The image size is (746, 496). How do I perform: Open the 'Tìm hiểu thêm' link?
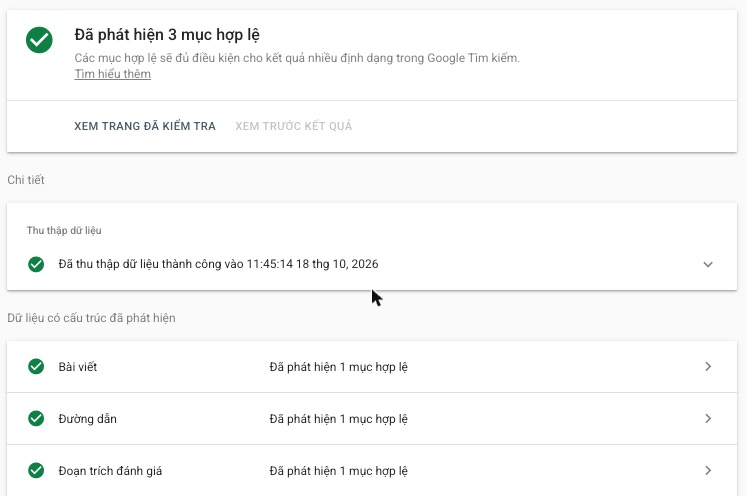112,74
